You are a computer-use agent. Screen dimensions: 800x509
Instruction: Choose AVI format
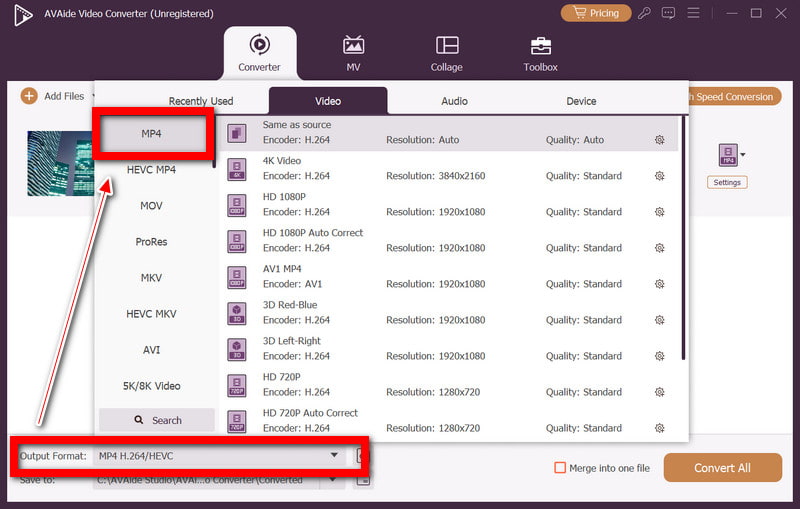pyautogui.click(x=151, y=350)
